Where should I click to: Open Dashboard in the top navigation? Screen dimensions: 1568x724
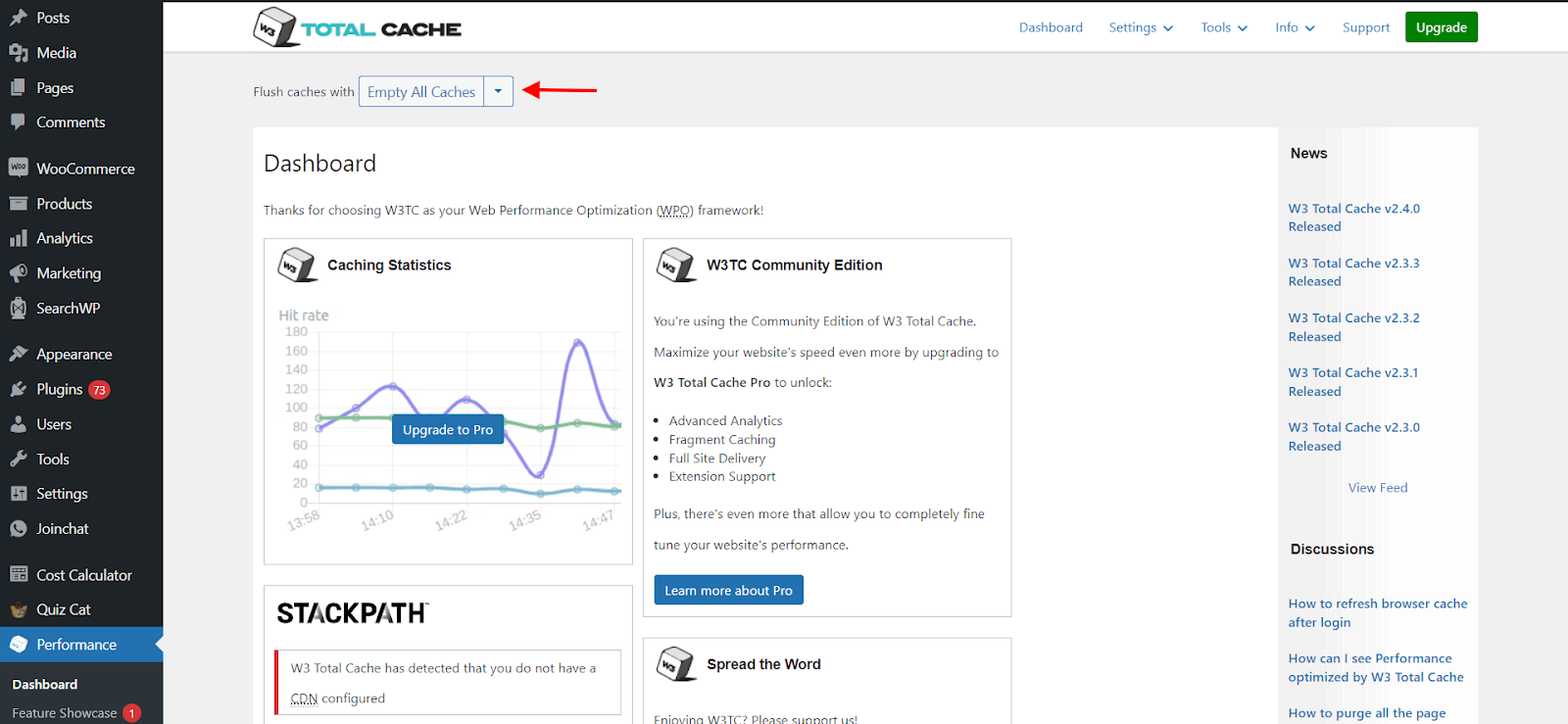(x=1051, y=27)
